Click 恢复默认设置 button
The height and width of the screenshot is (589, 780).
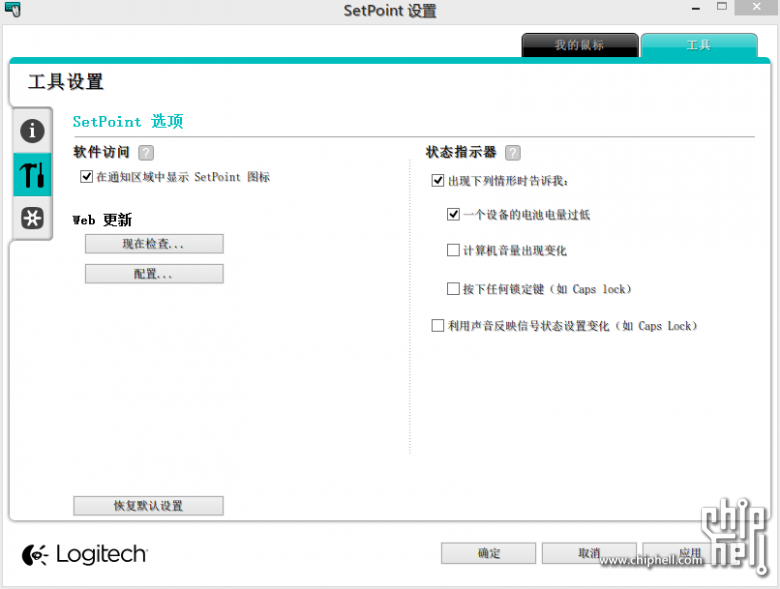[148, 505]
